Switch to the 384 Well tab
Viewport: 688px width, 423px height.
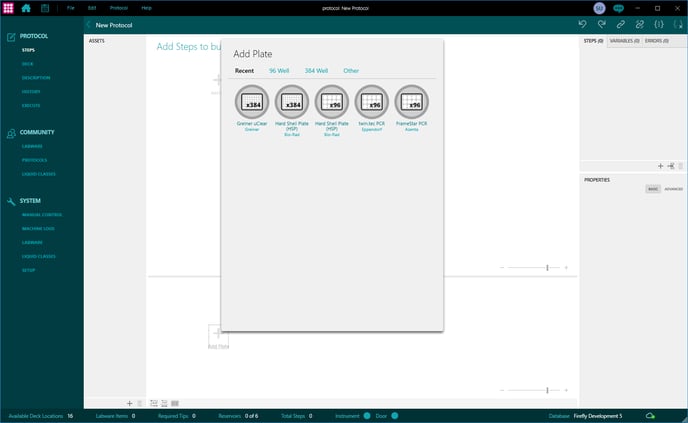(316, 71)
